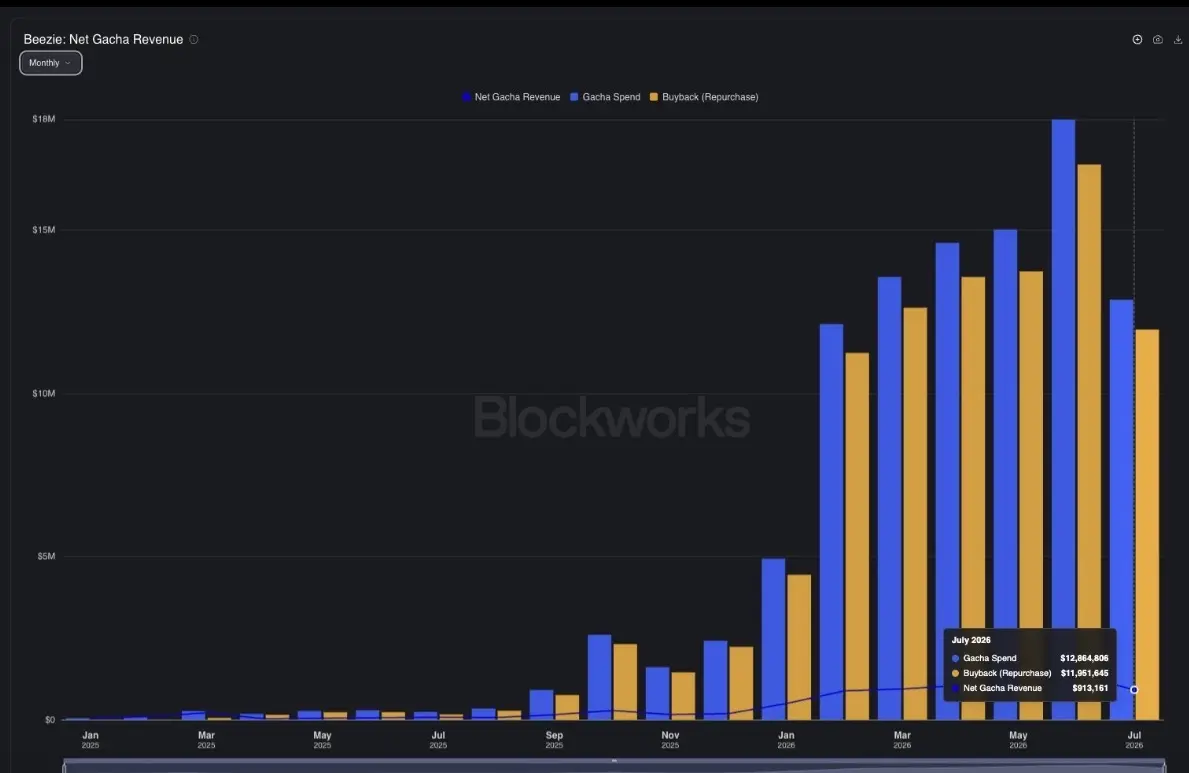Click the 'Mar 2025' x-axis label
1189x773 pixels.
[206, 740]
